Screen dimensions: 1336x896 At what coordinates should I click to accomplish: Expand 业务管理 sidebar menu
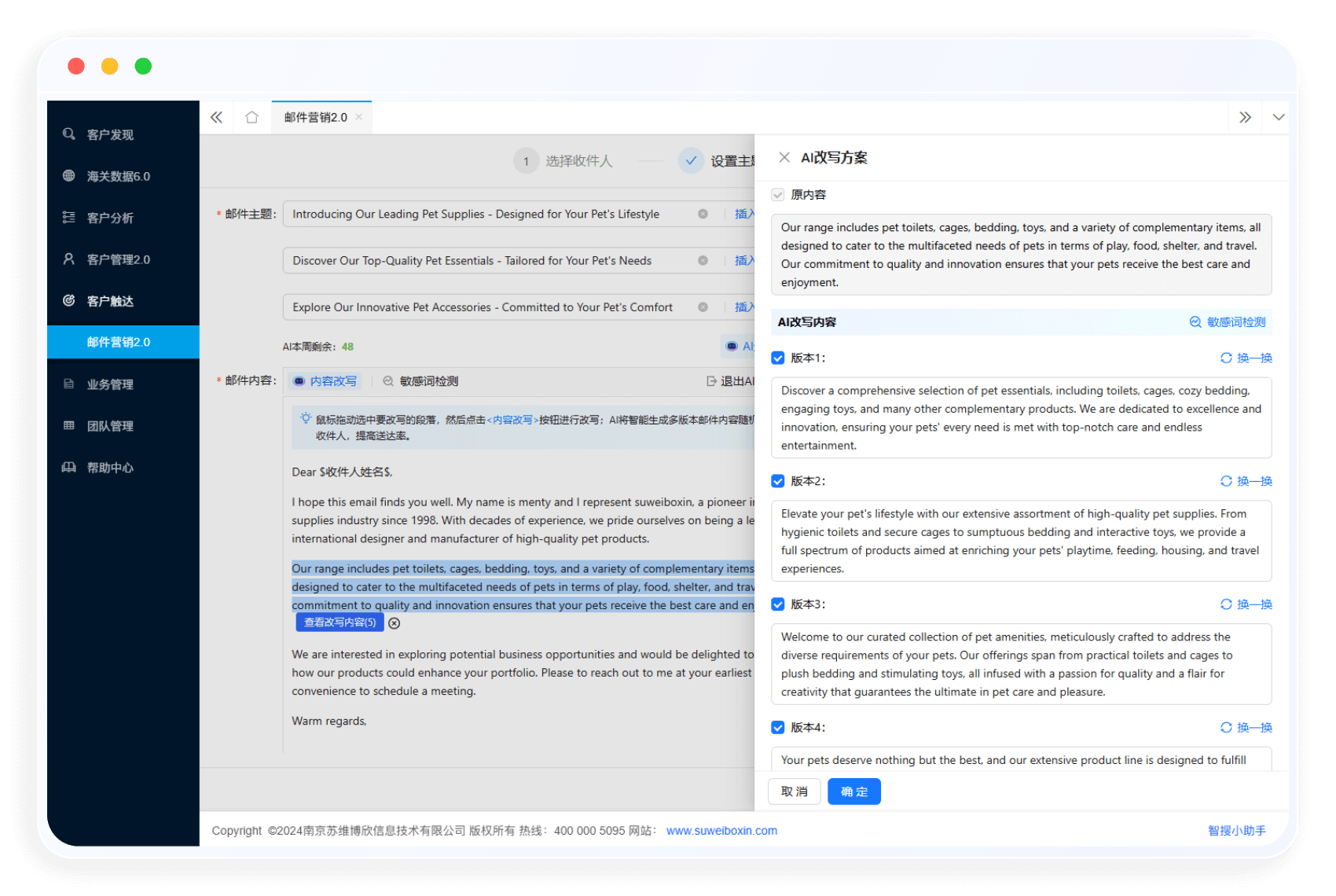(x=110, y=384)
